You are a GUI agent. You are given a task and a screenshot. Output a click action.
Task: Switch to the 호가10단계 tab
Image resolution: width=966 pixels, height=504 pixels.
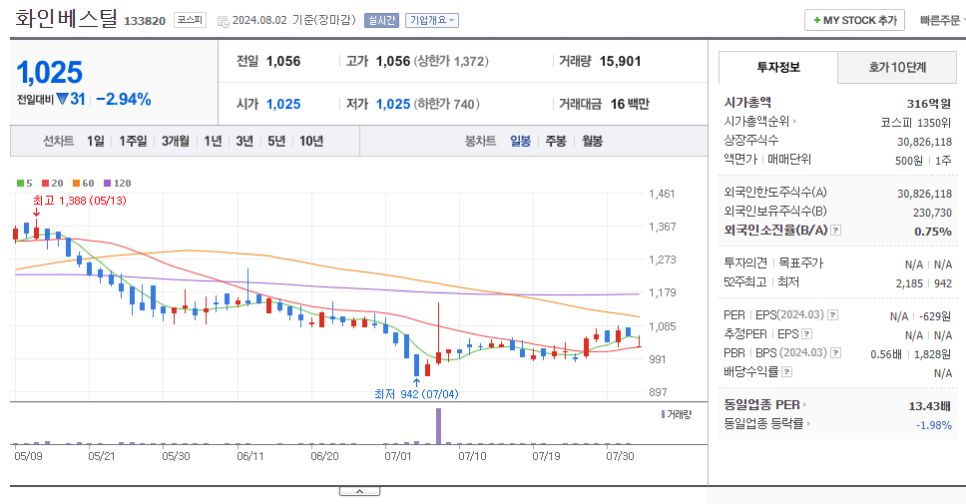[897, 67]
